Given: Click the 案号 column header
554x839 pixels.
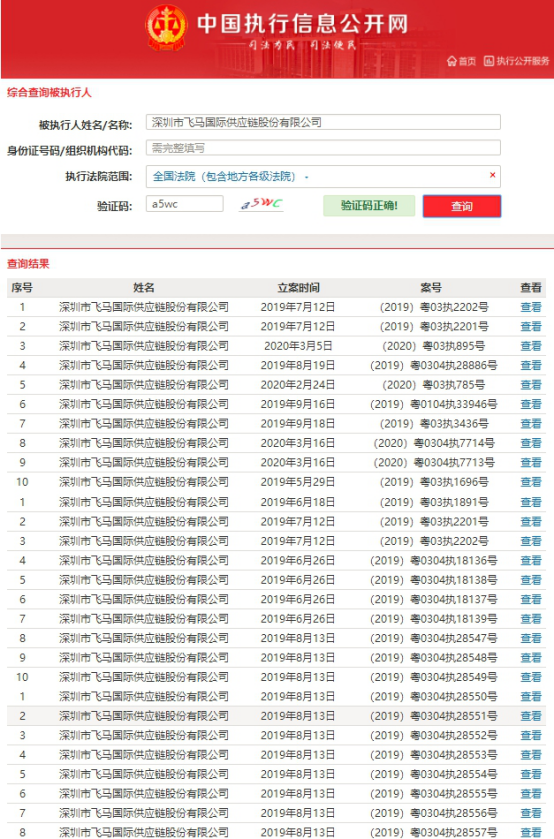Looking at the screenshot, I should point(431,288).
